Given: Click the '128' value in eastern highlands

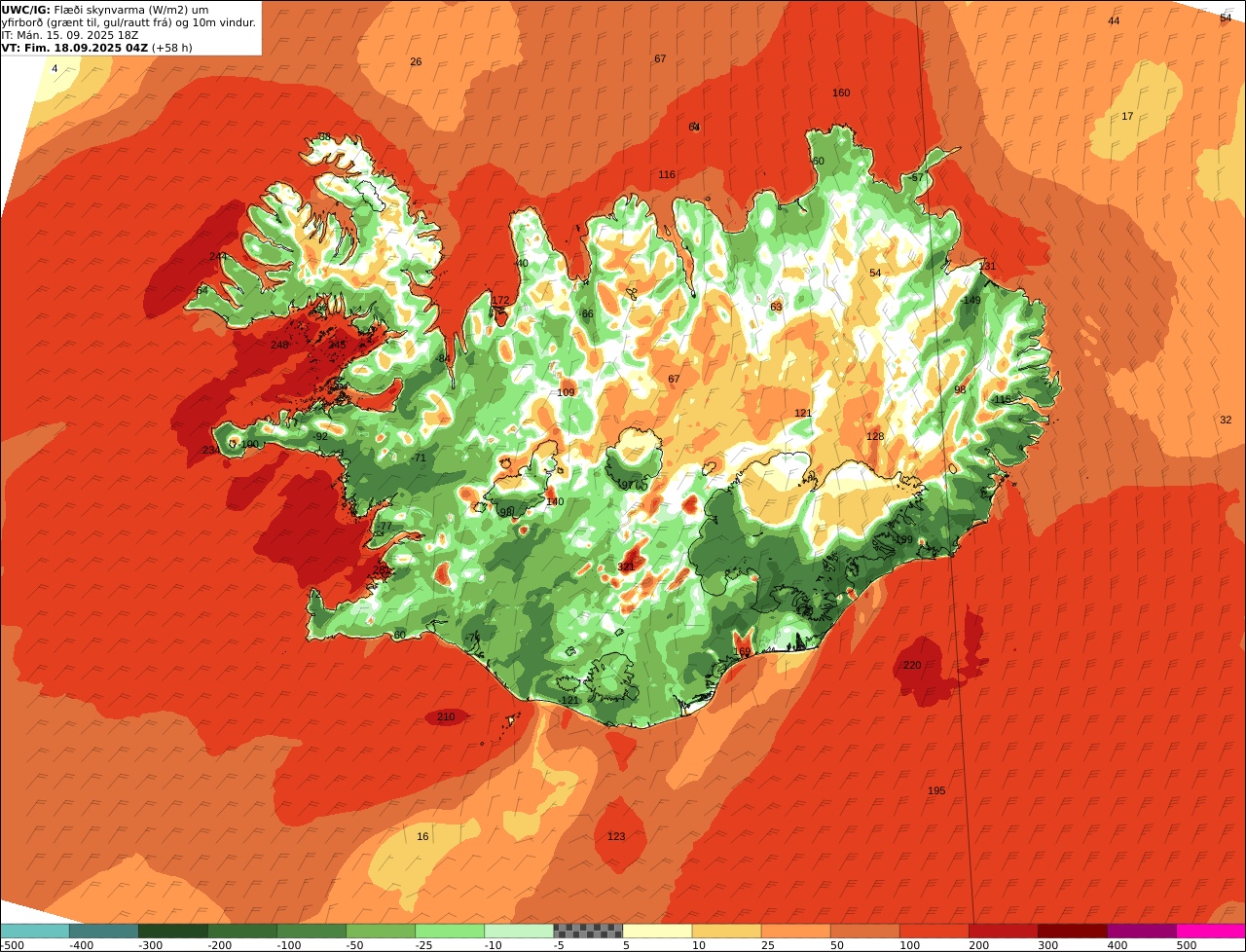Looking at the screenshot, I should (x=875, y=437).
